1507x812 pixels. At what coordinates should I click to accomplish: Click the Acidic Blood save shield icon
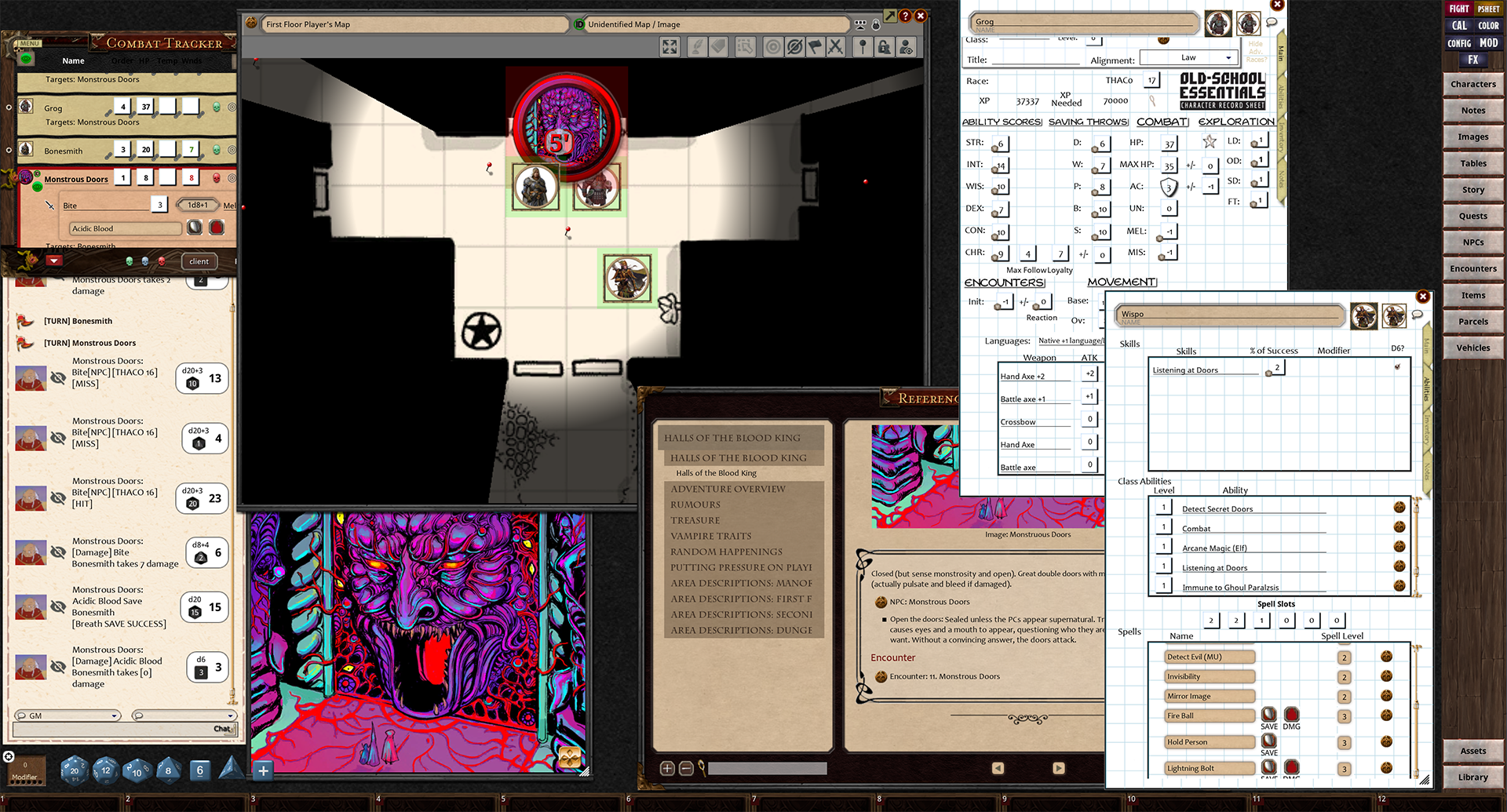click(195, 228)
